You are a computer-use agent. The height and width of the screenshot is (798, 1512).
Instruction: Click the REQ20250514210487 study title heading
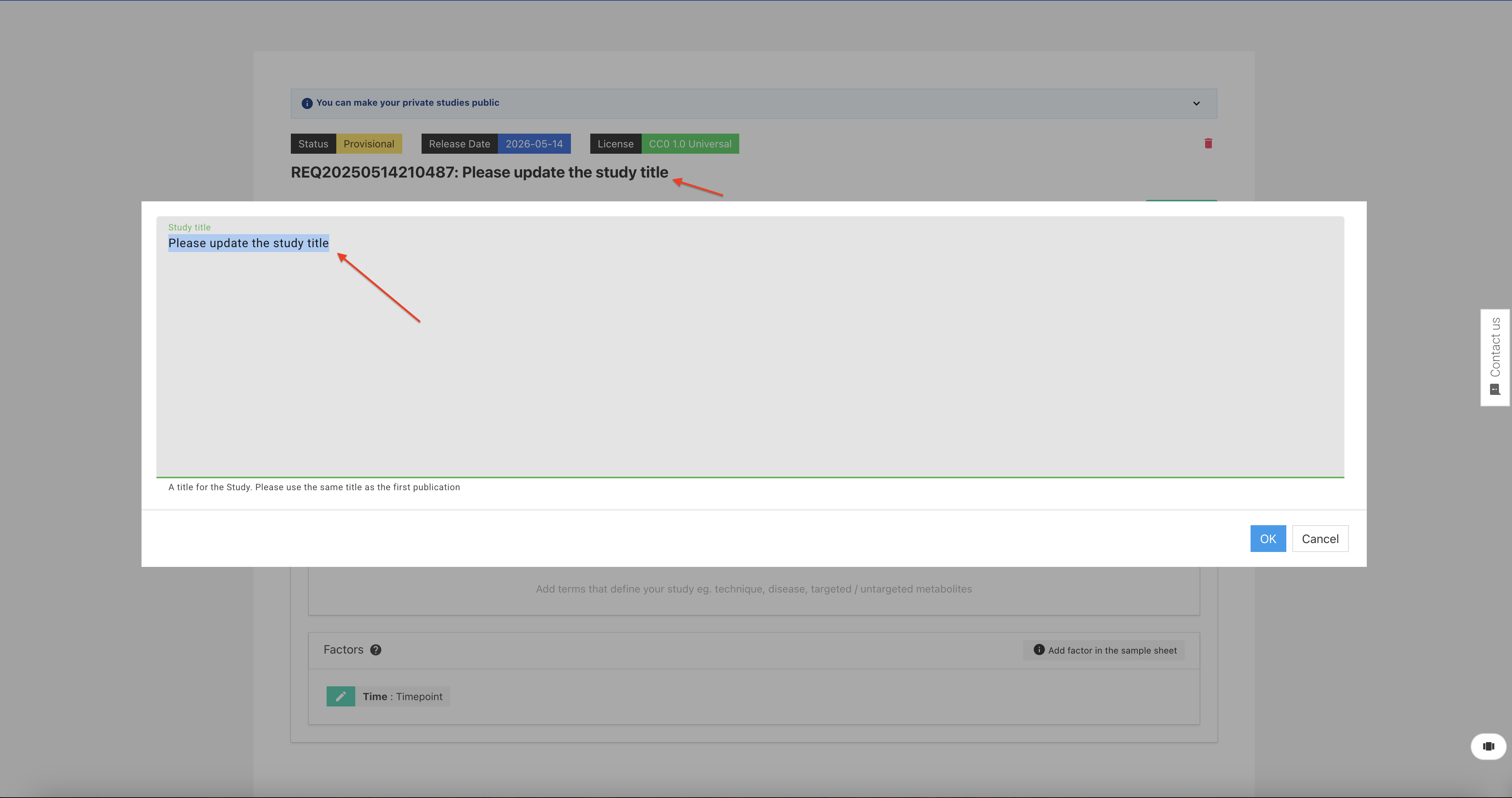480,172
